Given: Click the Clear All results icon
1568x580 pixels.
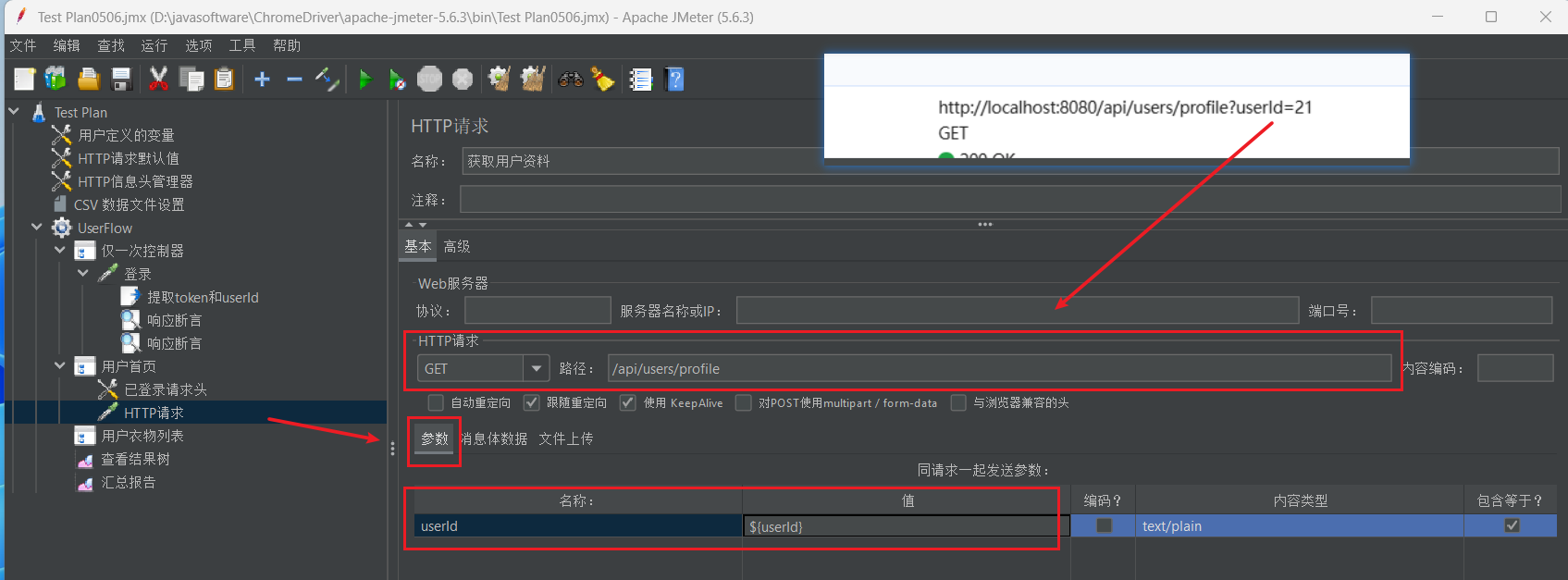Looking at the screenshot, I should point(533,80).
